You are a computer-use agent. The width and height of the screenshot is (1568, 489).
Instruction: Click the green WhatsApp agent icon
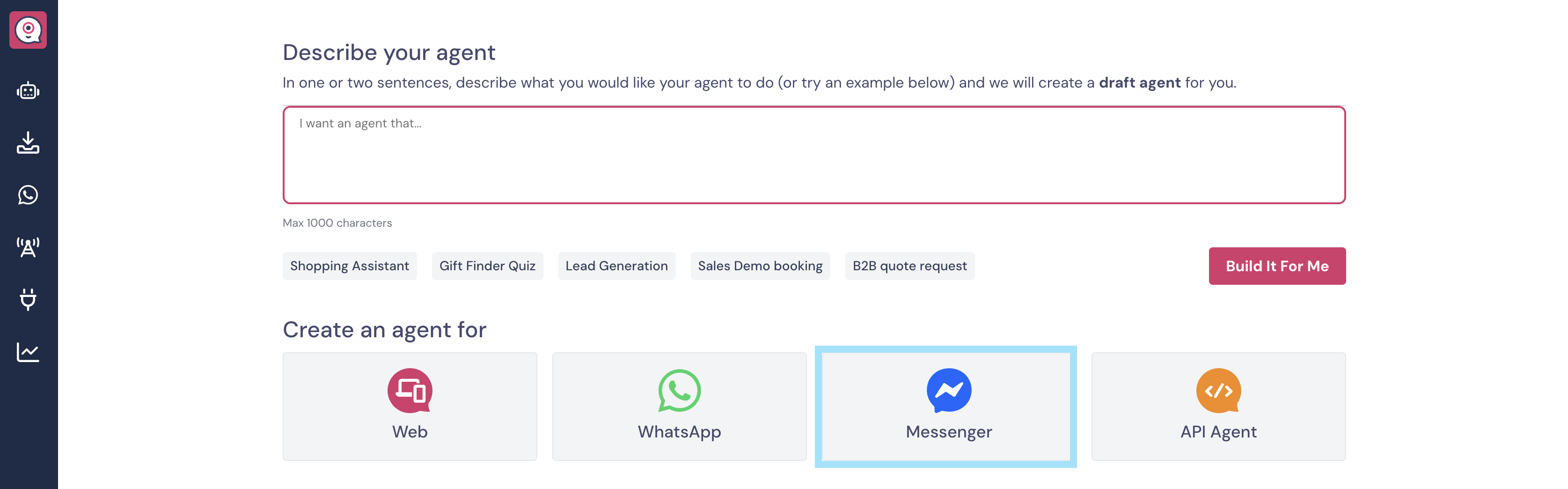tap(679, 390)
